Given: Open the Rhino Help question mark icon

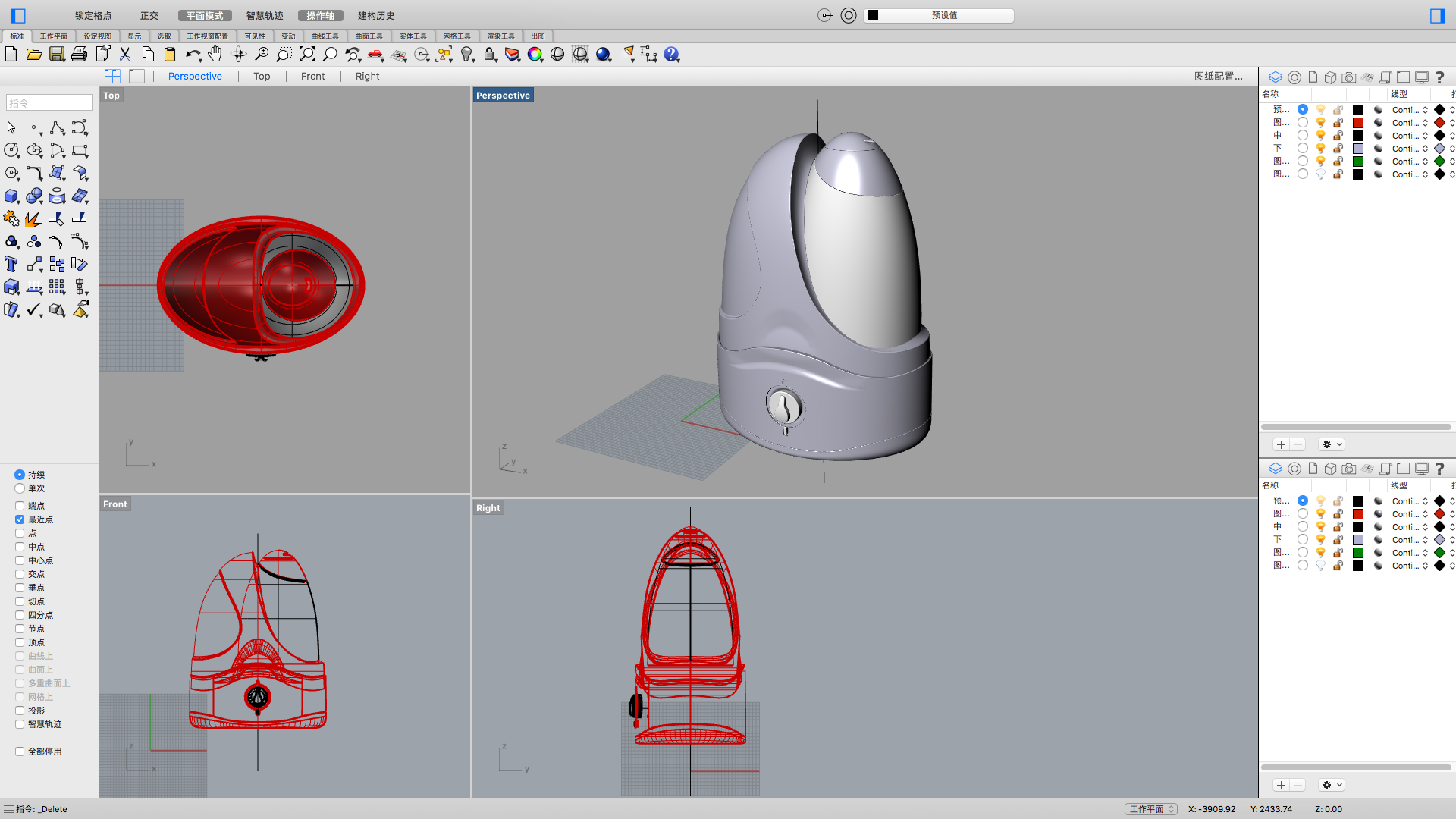Looking at the screenshot, I should click(672, 54).
